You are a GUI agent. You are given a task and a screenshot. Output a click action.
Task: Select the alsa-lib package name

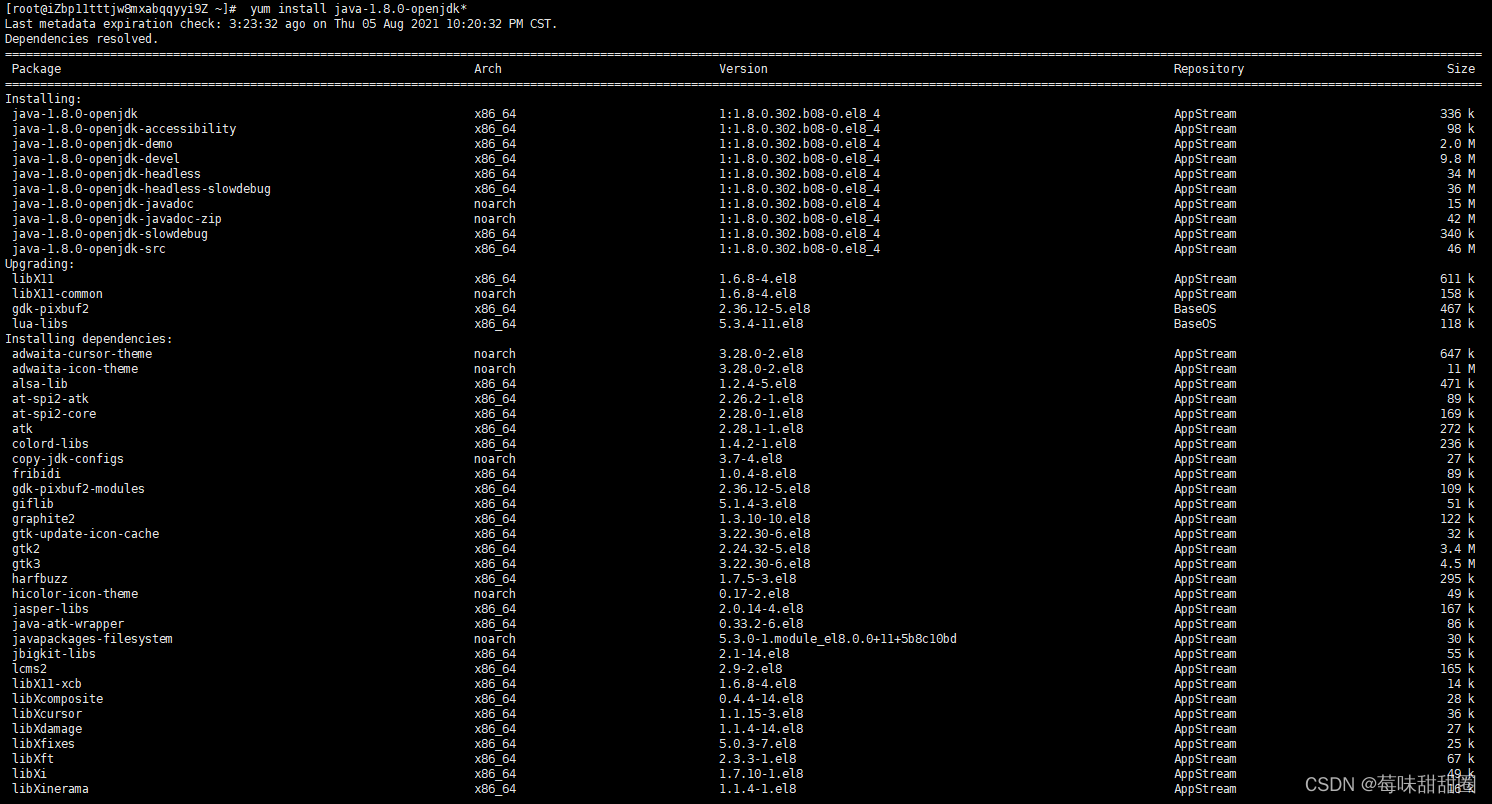click(x=40, y=384)
